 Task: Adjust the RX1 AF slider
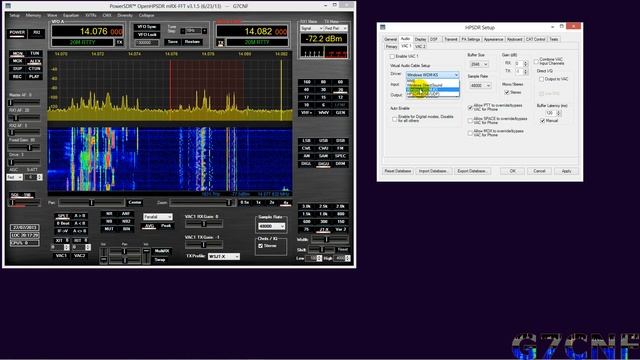(x=24, y=118)
